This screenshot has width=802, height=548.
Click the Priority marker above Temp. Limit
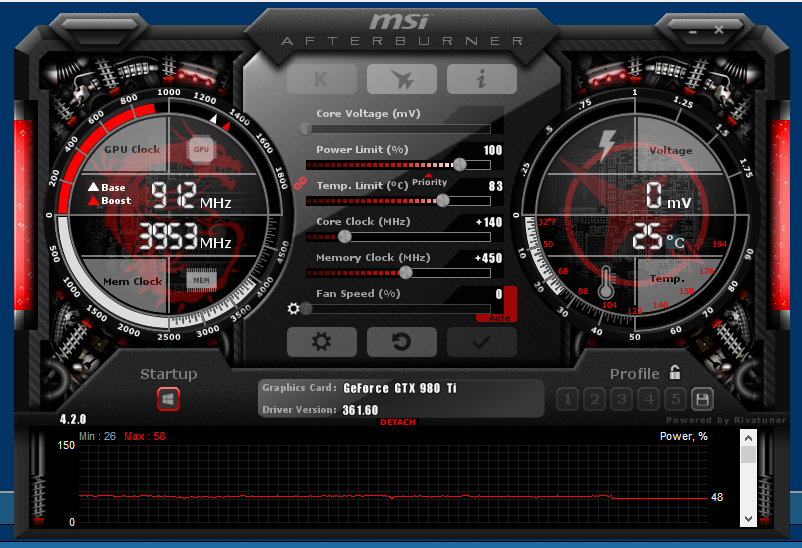[429, 181]
